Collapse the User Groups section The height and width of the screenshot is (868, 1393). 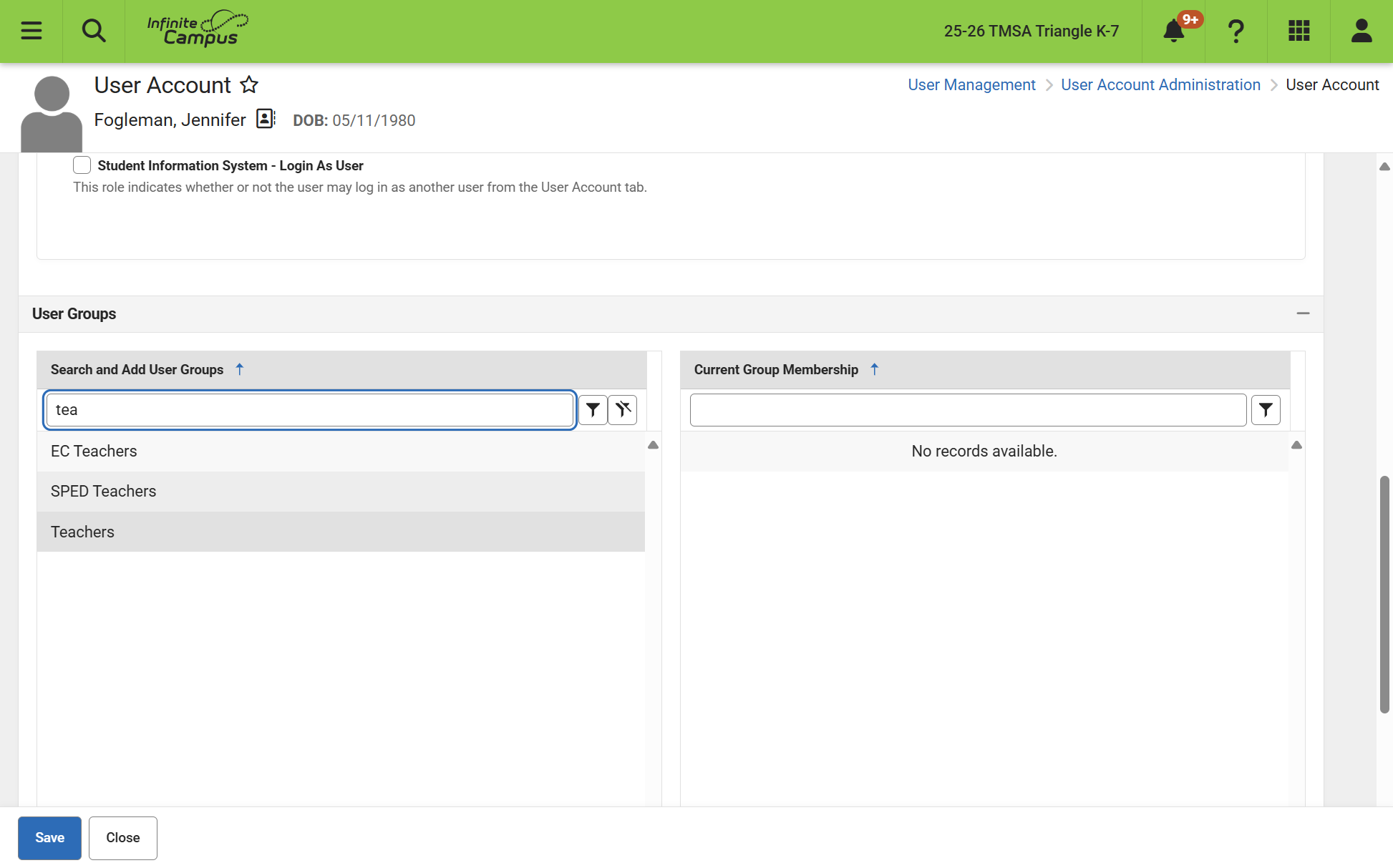point(1303,313)
